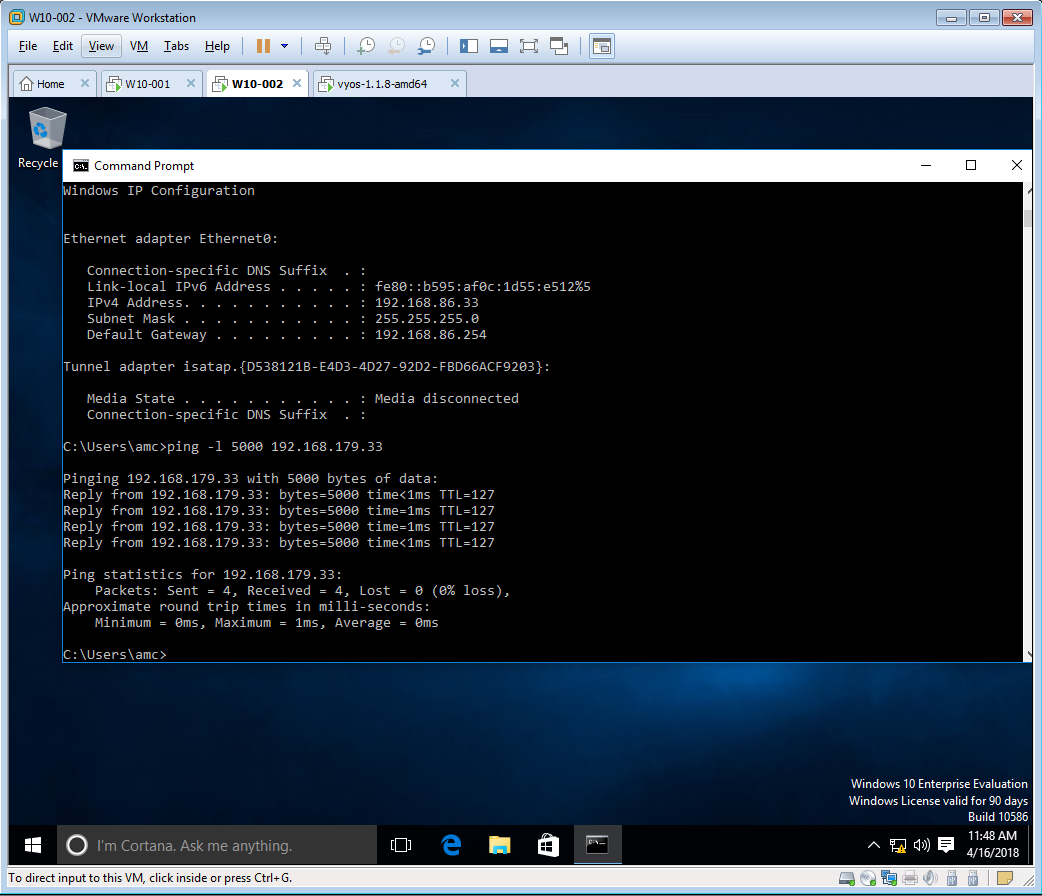
Task: Toggle the thumbnail bar visibility
Action: tap(498, 46)
